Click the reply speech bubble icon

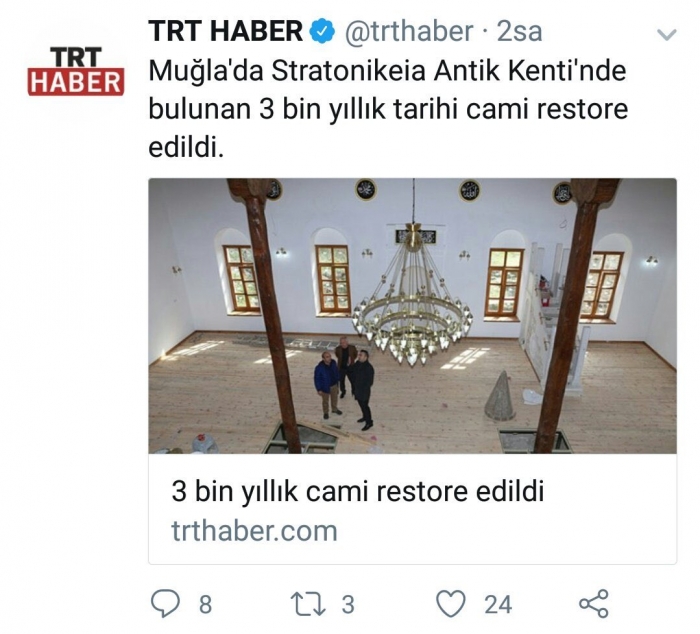tap(165, 604)
